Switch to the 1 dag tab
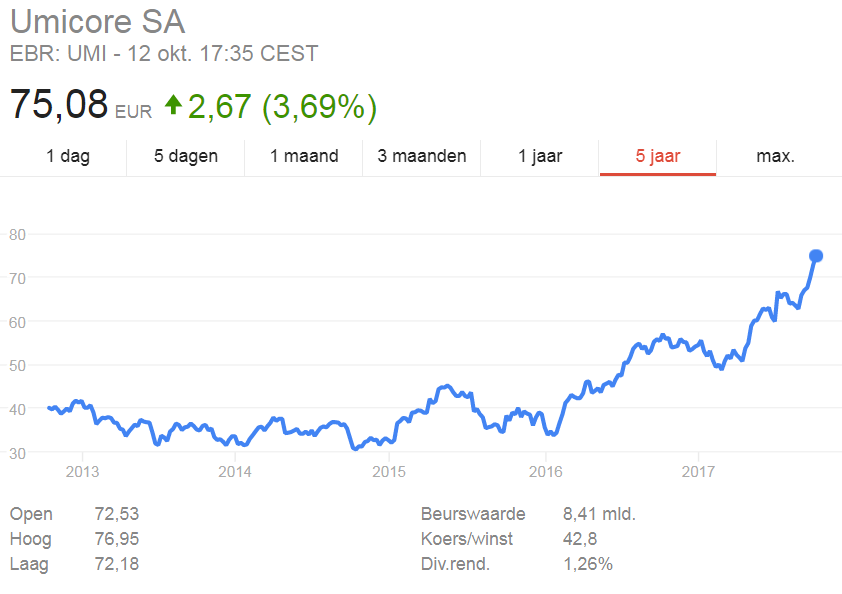This screenshot has width=842, height=594. click(68, 156)
